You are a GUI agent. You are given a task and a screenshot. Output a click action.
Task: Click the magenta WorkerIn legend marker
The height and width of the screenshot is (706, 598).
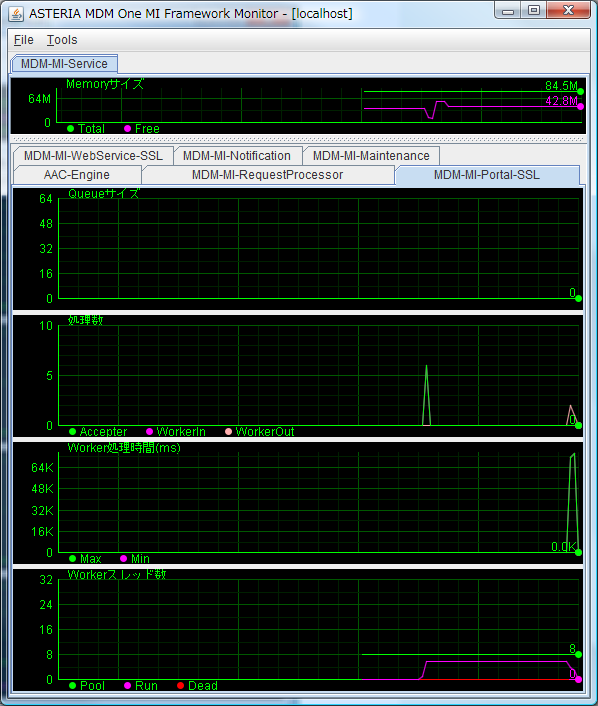coord(150,432)
